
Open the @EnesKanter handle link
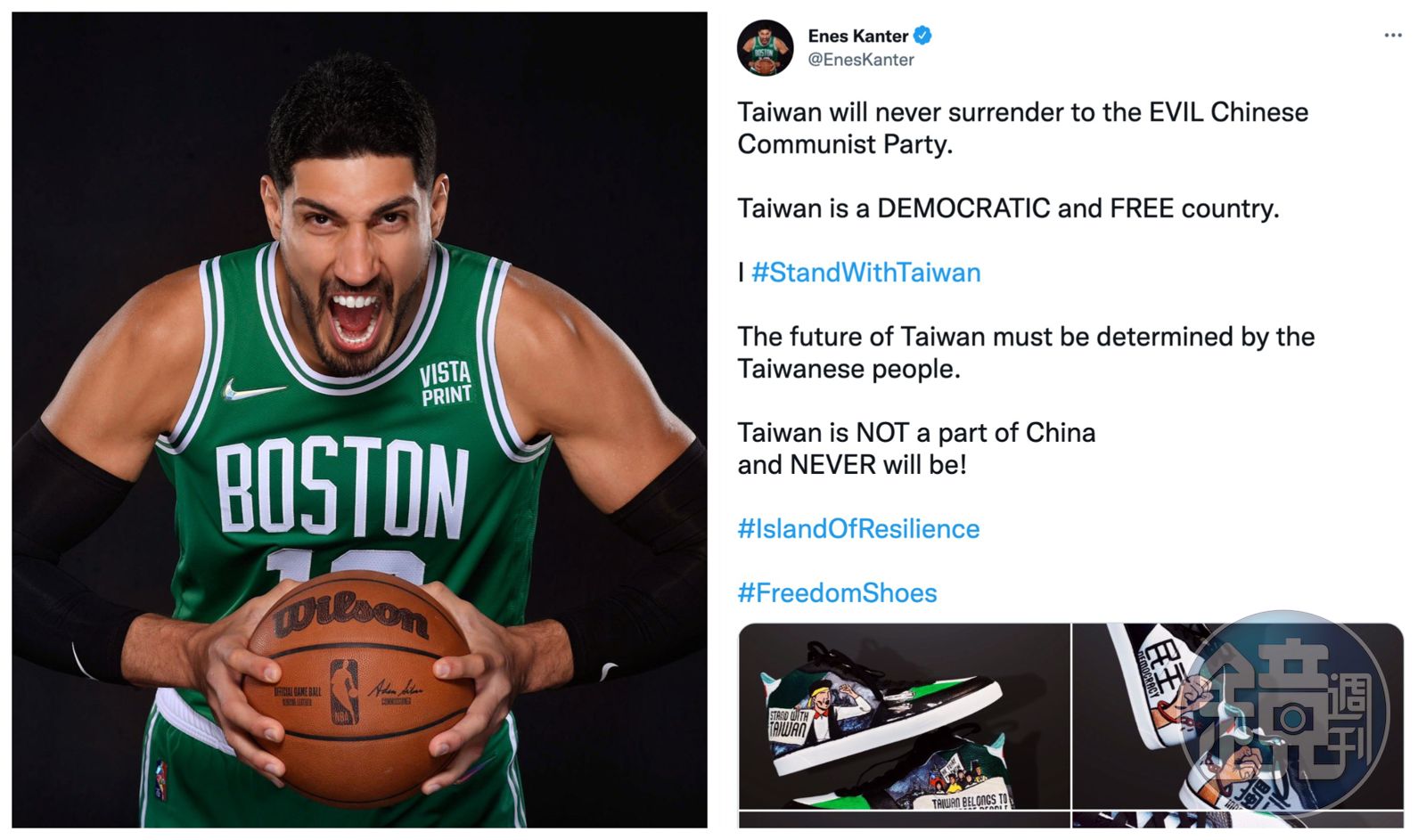click(x=861, y=60)
